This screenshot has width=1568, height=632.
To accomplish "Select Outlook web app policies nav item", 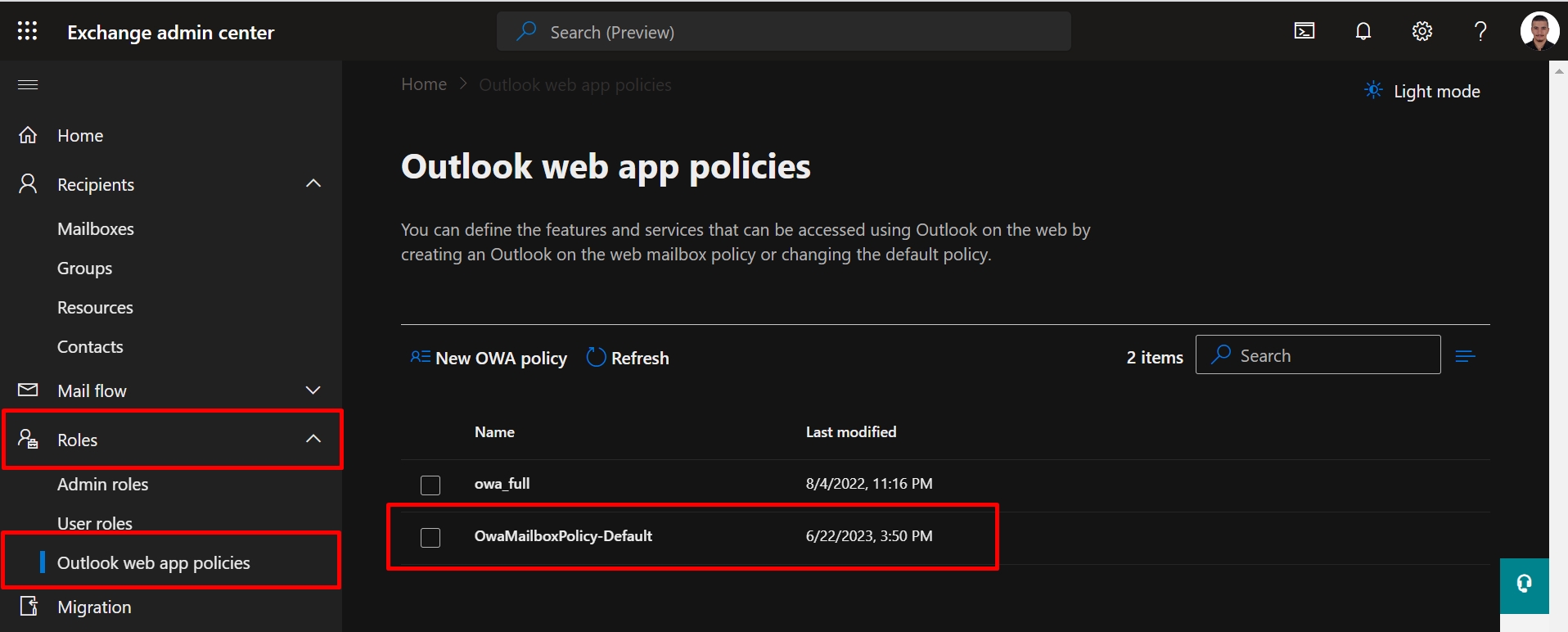I will (x=154, y=562).
